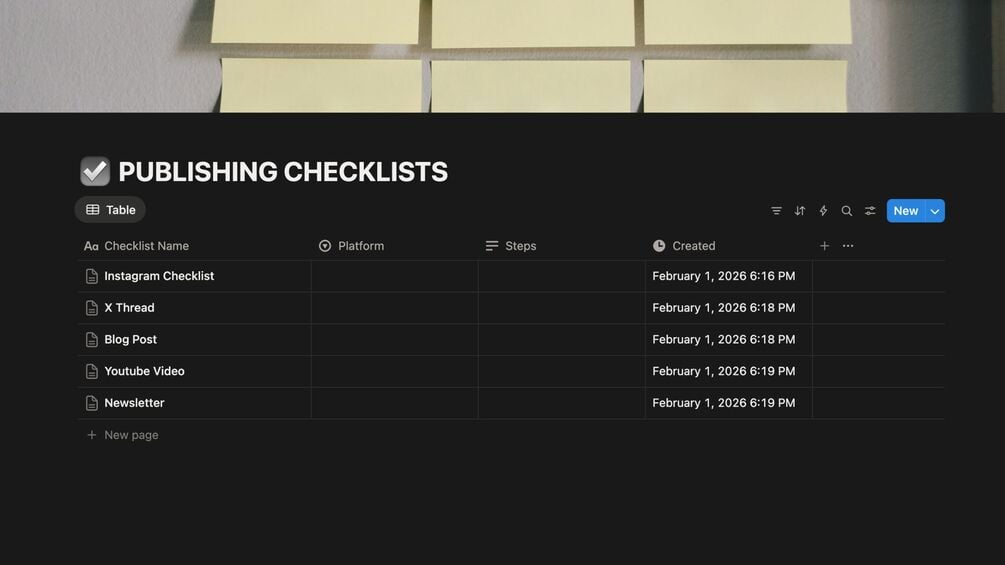Screen dimensions: 1005x565
Task: Open the Steps column header
Action: coord(520,246)
